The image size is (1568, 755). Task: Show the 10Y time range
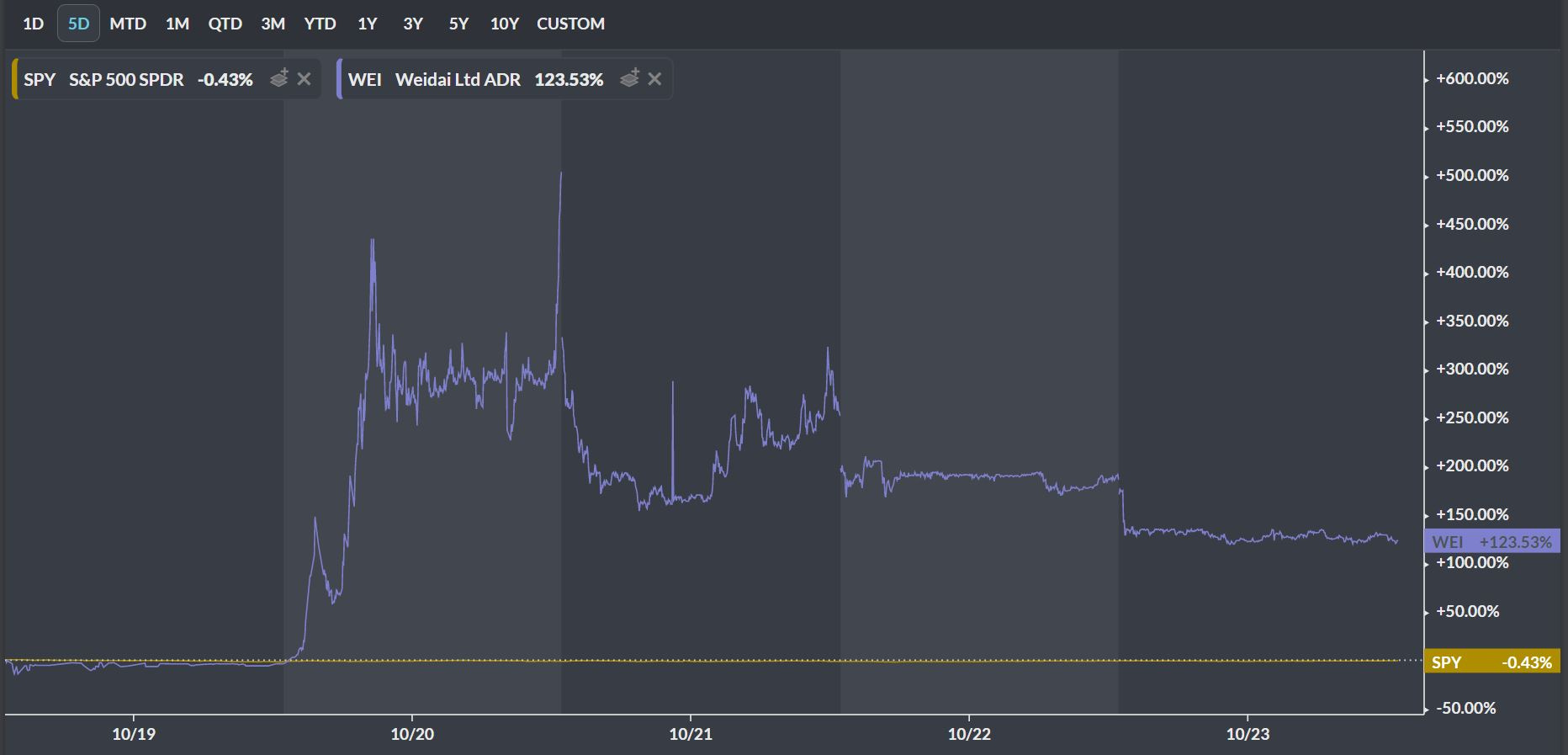(x=505, y=24)
